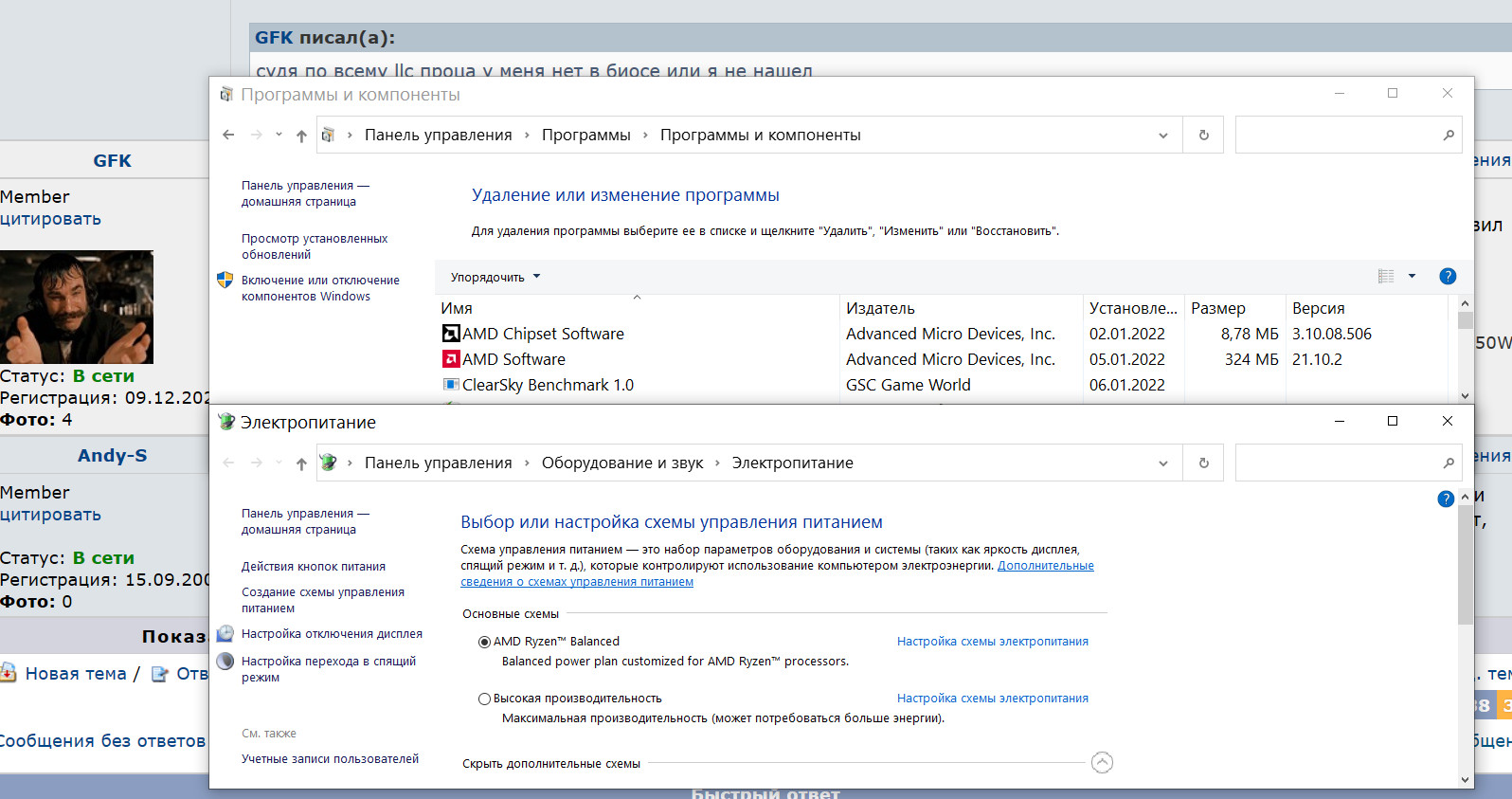Open Создание схемы управления питанием link
1512x799 pixels.
click(323, 600)
